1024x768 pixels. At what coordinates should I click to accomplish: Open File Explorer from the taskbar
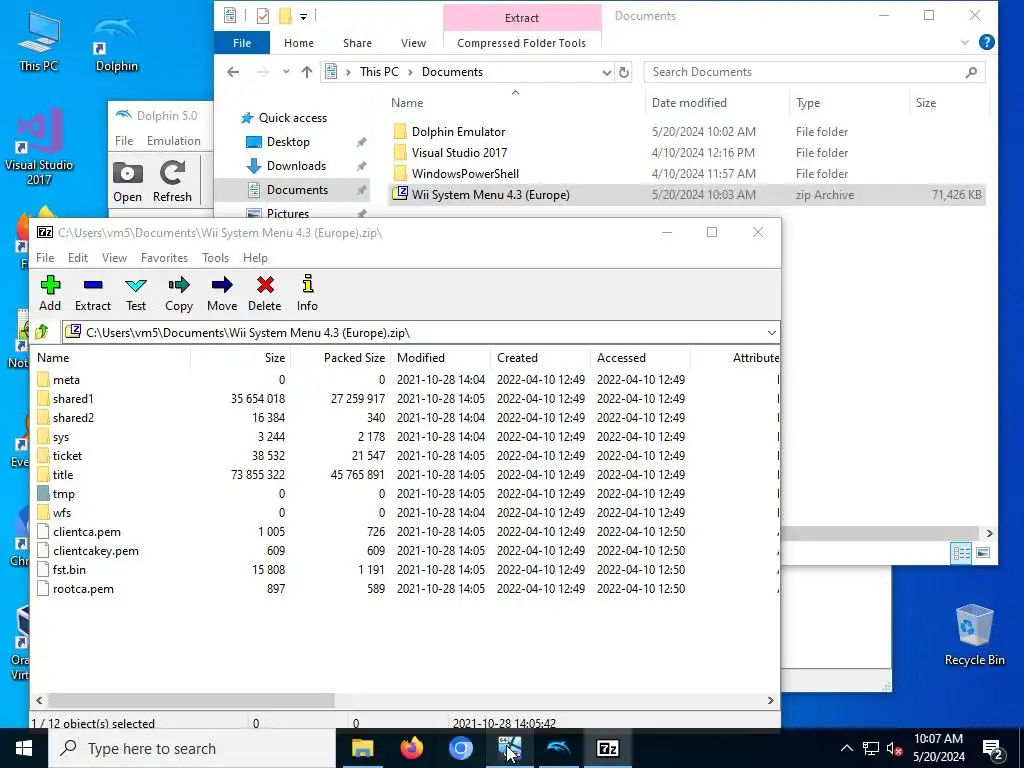pyautogui.click(x=362, y=748)
